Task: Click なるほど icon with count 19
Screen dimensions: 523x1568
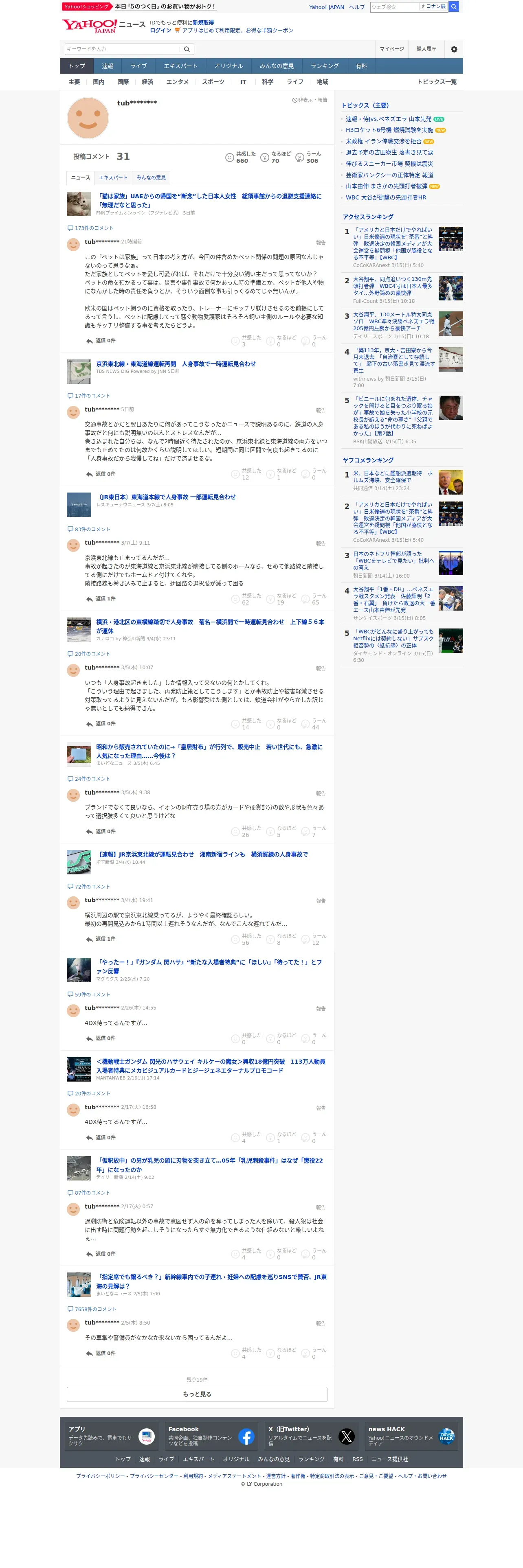Action: (270, 600)
